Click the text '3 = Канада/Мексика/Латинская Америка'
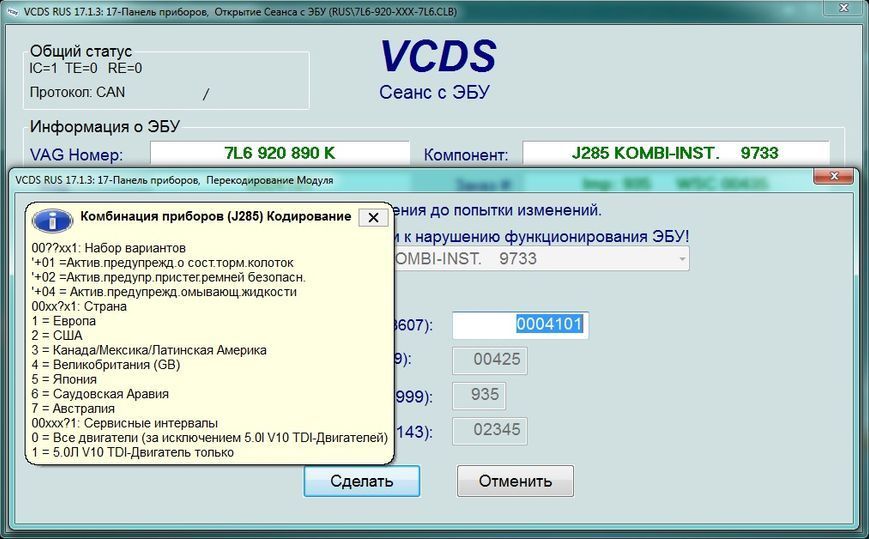The image size is (869, 539). [149, 350]
